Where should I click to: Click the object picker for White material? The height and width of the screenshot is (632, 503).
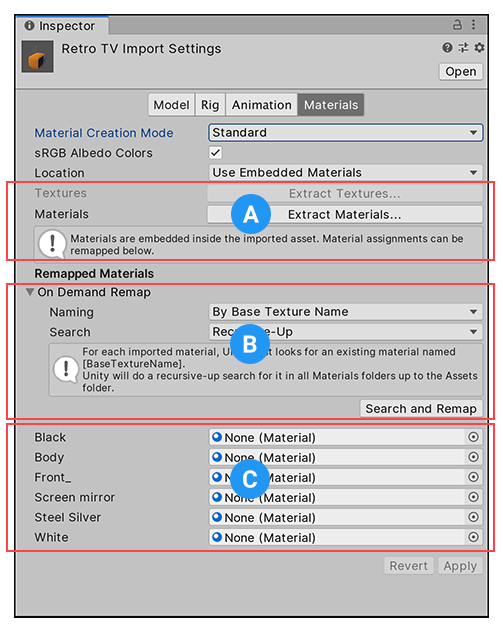point(474,537)
